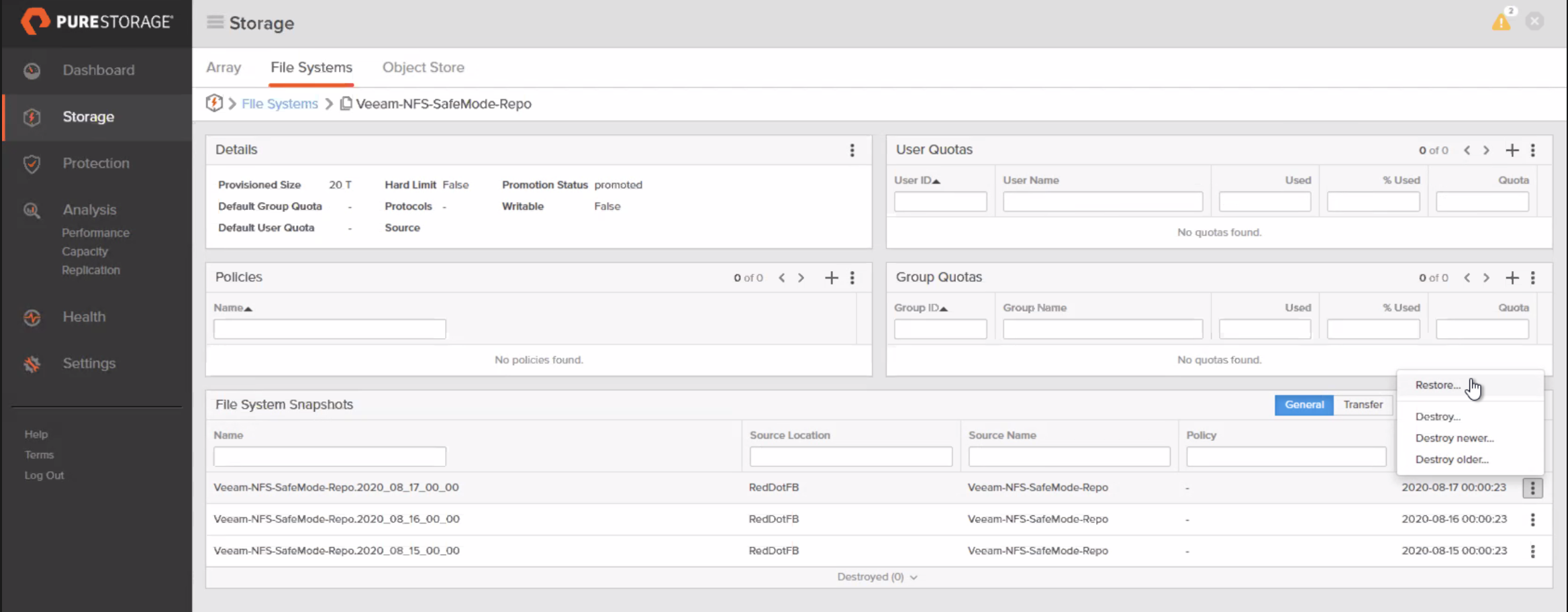Click the Analysis magnifier icon

click(32, 210)
